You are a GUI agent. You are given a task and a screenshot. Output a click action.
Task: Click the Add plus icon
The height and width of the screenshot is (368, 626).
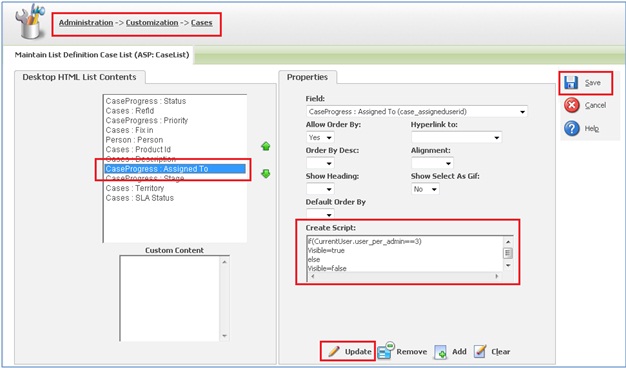440,352
